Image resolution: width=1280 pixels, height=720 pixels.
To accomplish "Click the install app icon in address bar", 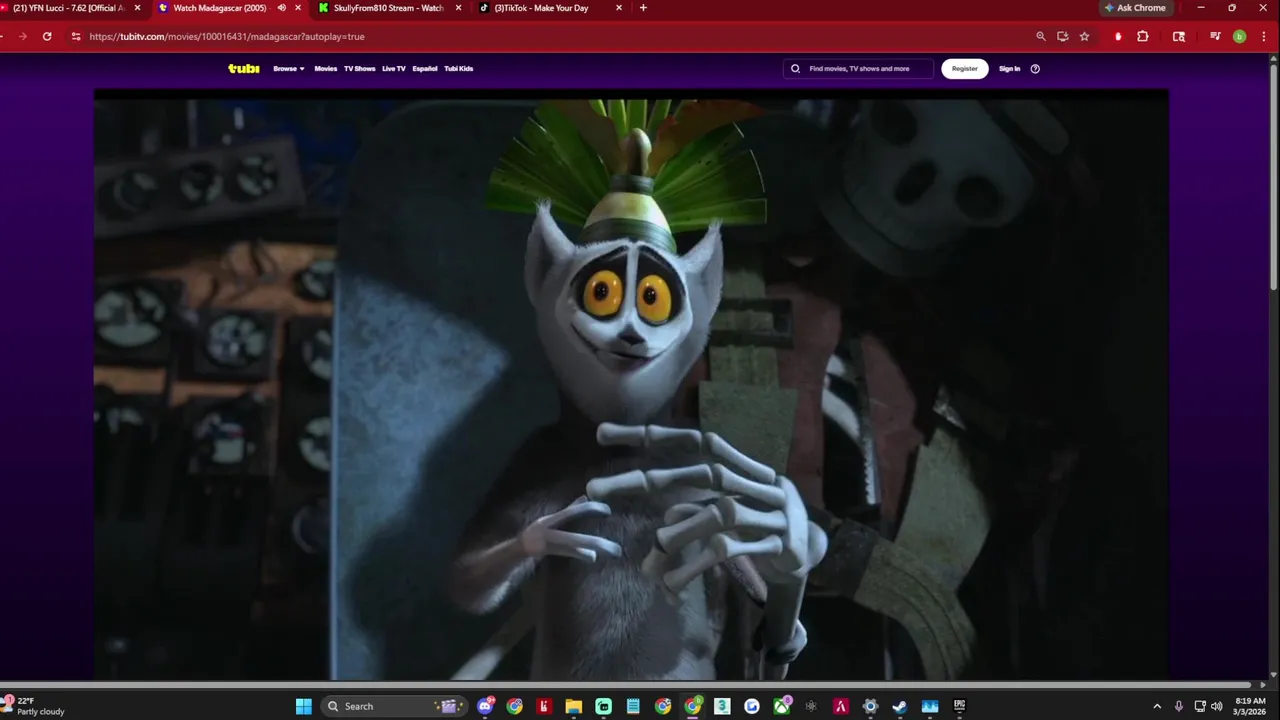I will pos(1063,36).
